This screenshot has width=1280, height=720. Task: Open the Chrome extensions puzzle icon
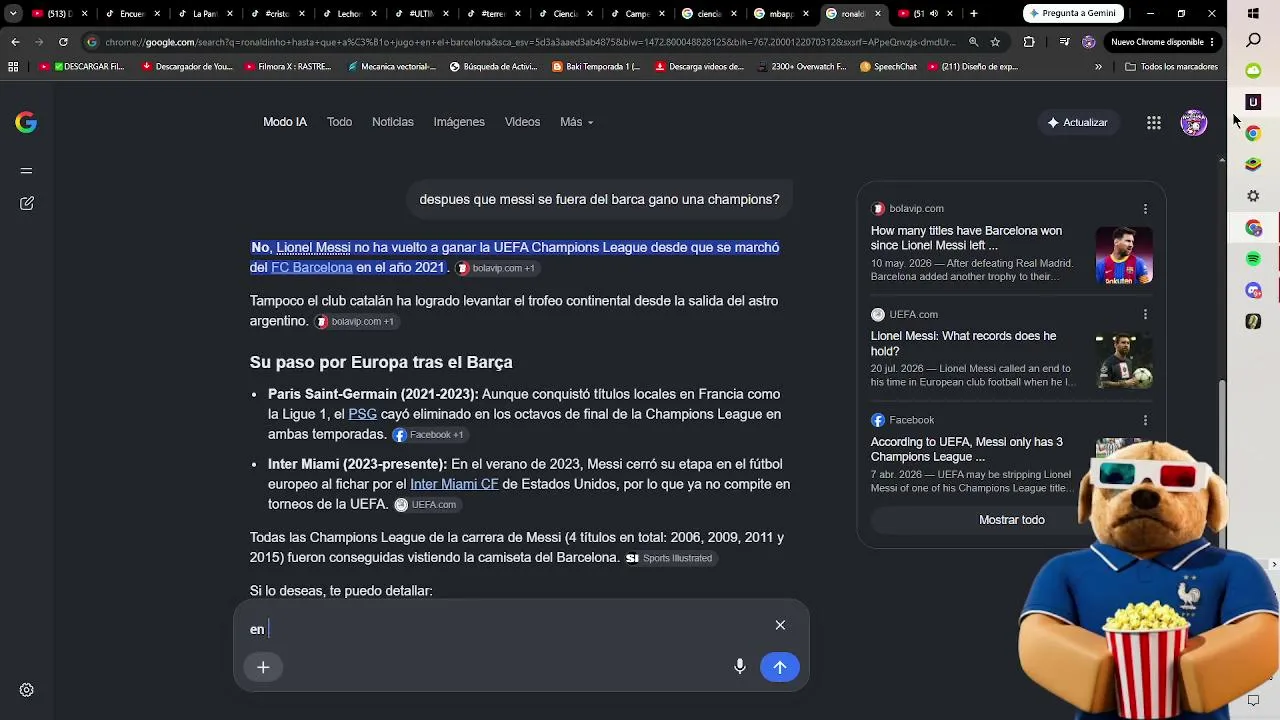click(x=1029, y=42)
